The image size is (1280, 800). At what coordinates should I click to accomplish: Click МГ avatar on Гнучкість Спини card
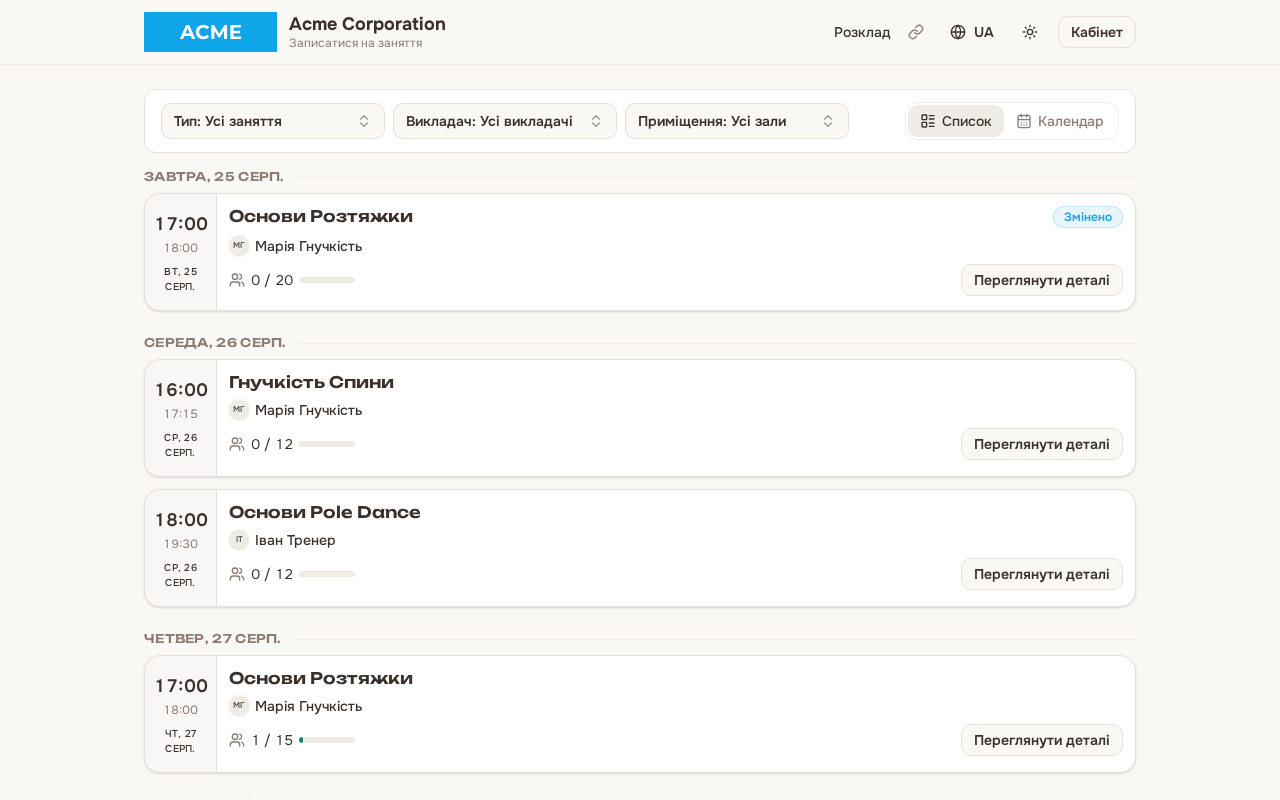coord(239,410)
